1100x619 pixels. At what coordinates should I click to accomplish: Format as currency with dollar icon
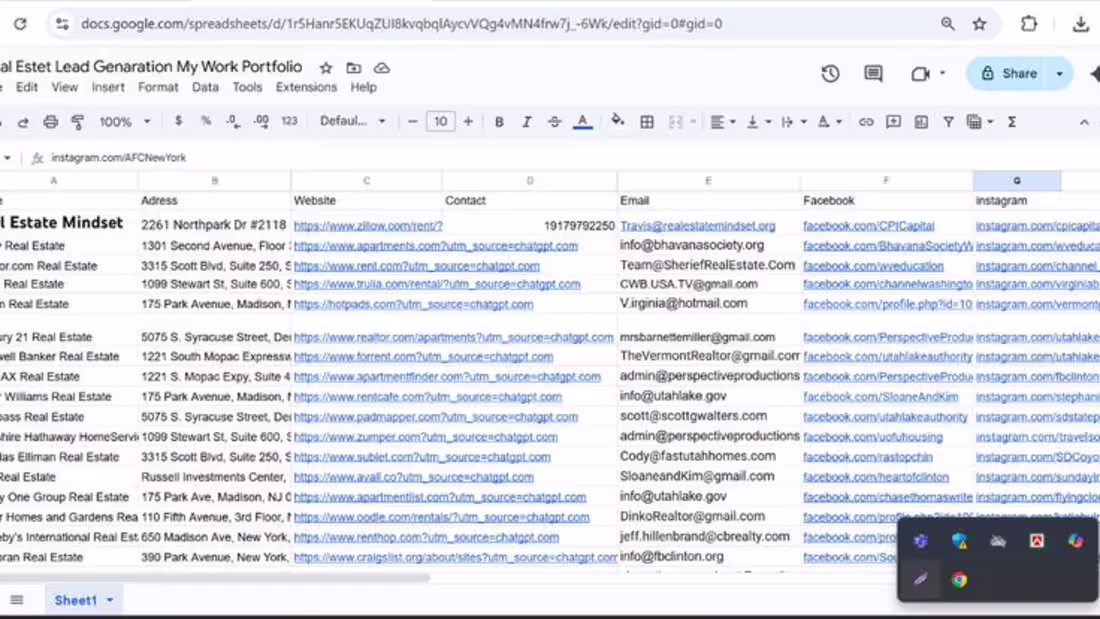[x=178, y=121]
